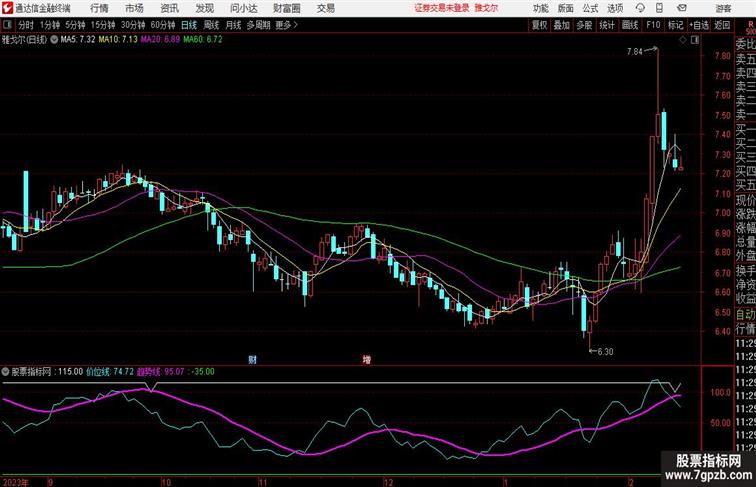The width and height of the screenshot is (756, 487).
Task: Click the 叠加 overlay button
Action: point(562,25)
